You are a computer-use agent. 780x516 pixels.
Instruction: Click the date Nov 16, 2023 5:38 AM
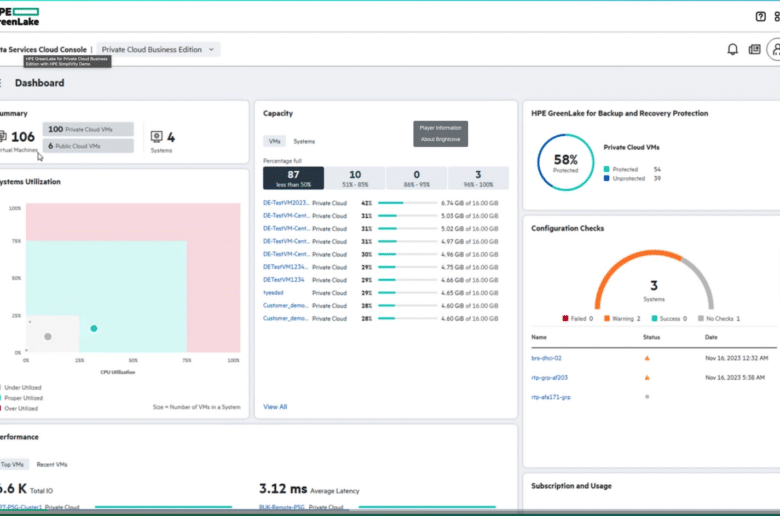tap(735, 378)
